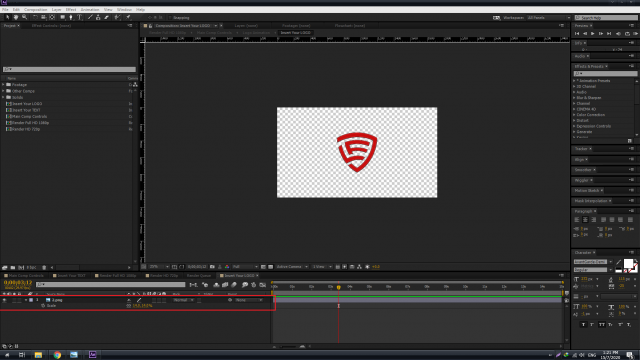Toggle transparency grid in viewer
Image resolution: width=640 pixels, height=360 pixels.
[x=270, y=267]
